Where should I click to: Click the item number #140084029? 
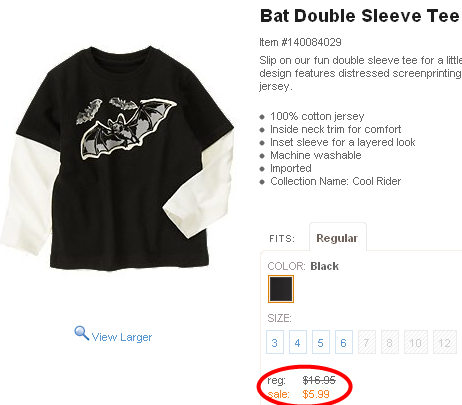(312, 42)
